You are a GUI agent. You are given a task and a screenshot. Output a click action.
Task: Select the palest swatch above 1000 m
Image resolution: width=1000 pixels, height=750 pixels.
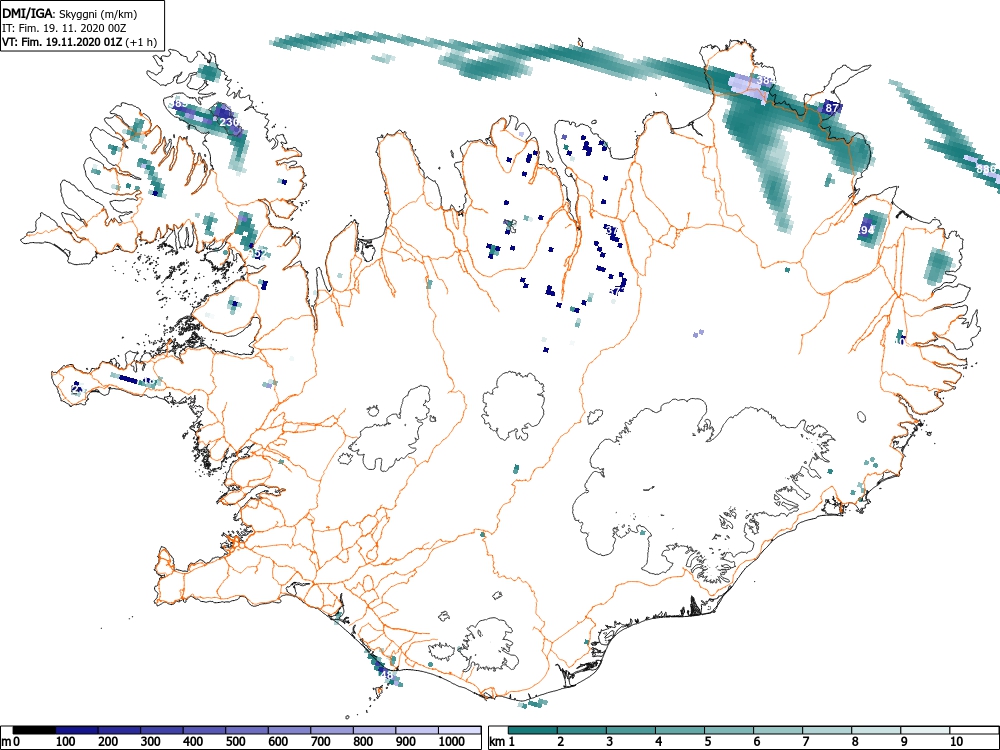(x=460, y=730)
